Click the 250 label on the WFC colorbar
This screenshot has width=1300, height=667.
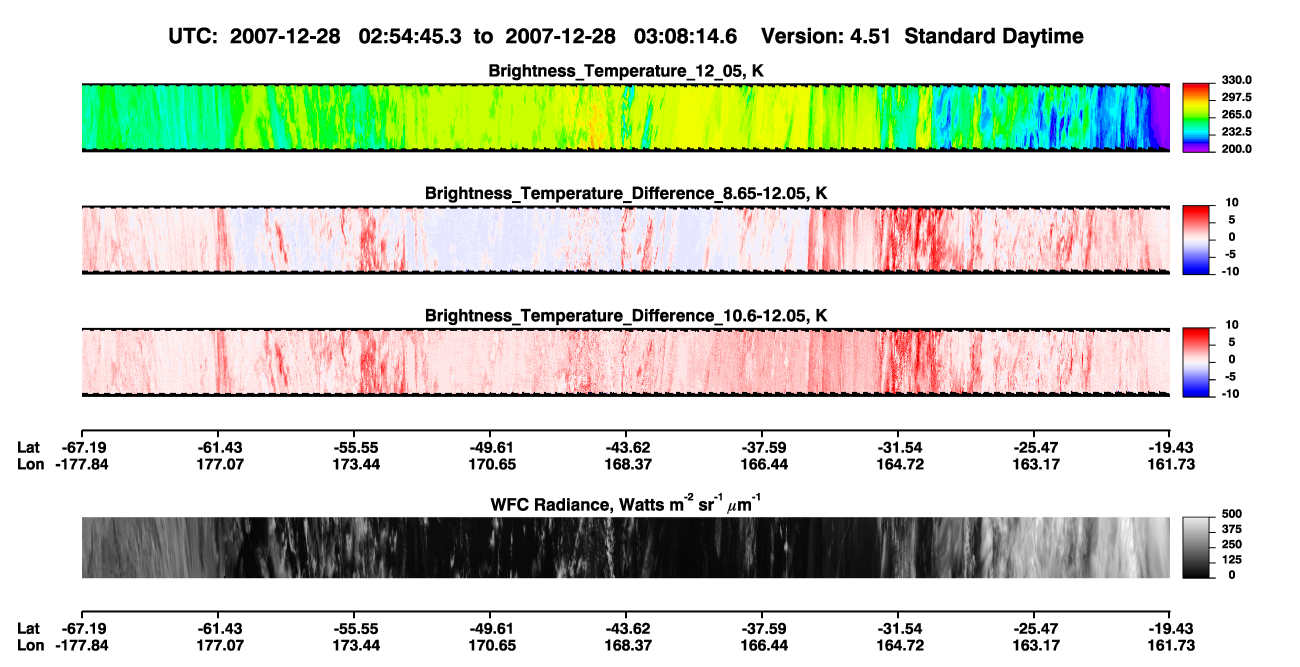[x=1230, y=544]
